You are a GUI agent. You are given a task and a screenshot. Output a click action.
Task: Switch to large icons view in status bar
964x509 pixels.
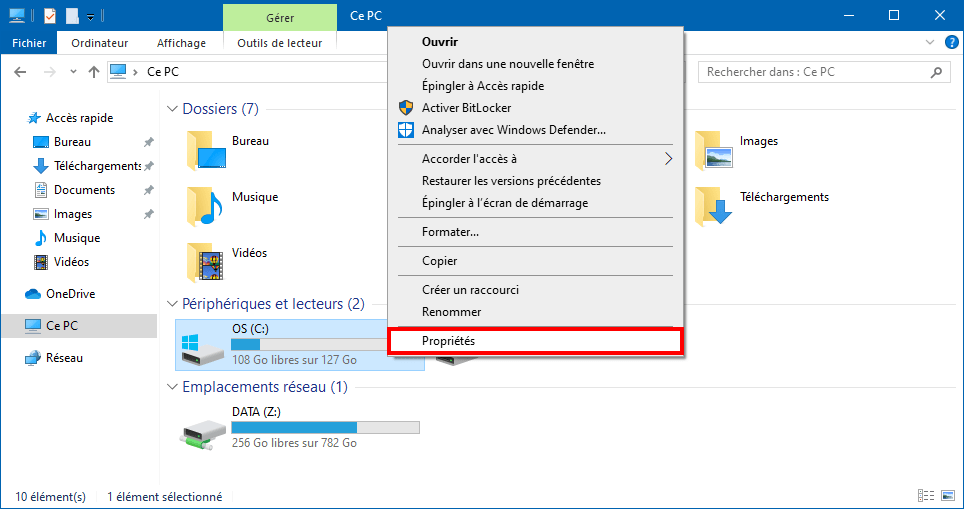pyautogui.click(x=946, y=496)
